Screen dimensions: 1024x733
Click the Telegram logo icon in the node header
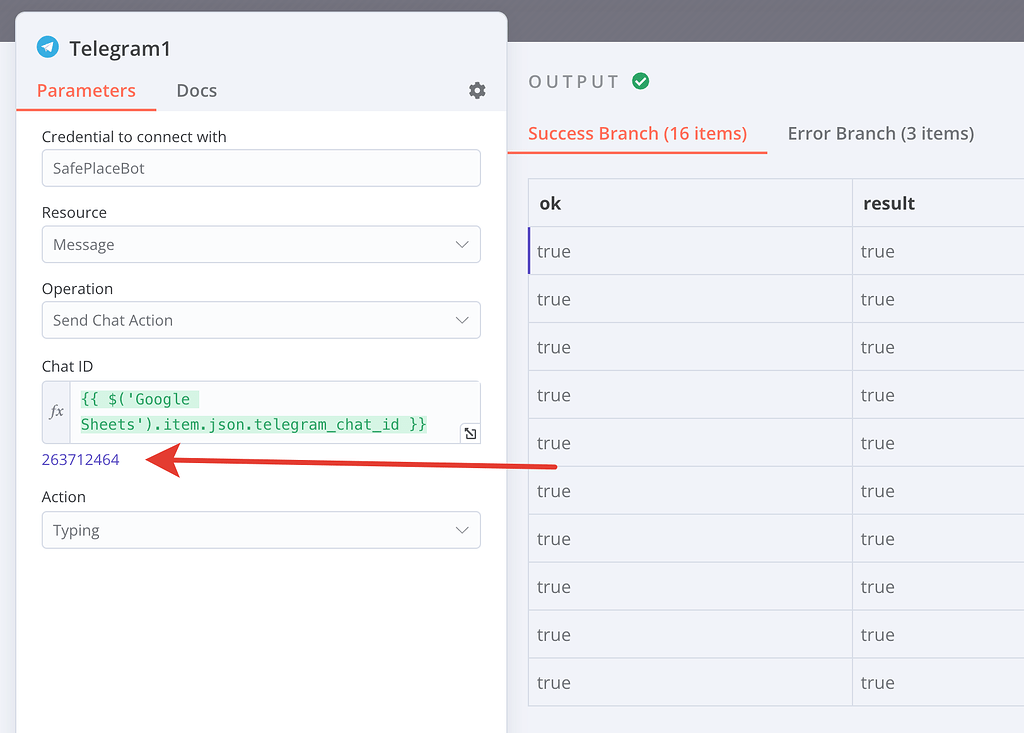pyautogui.click(x=45, y=47)
